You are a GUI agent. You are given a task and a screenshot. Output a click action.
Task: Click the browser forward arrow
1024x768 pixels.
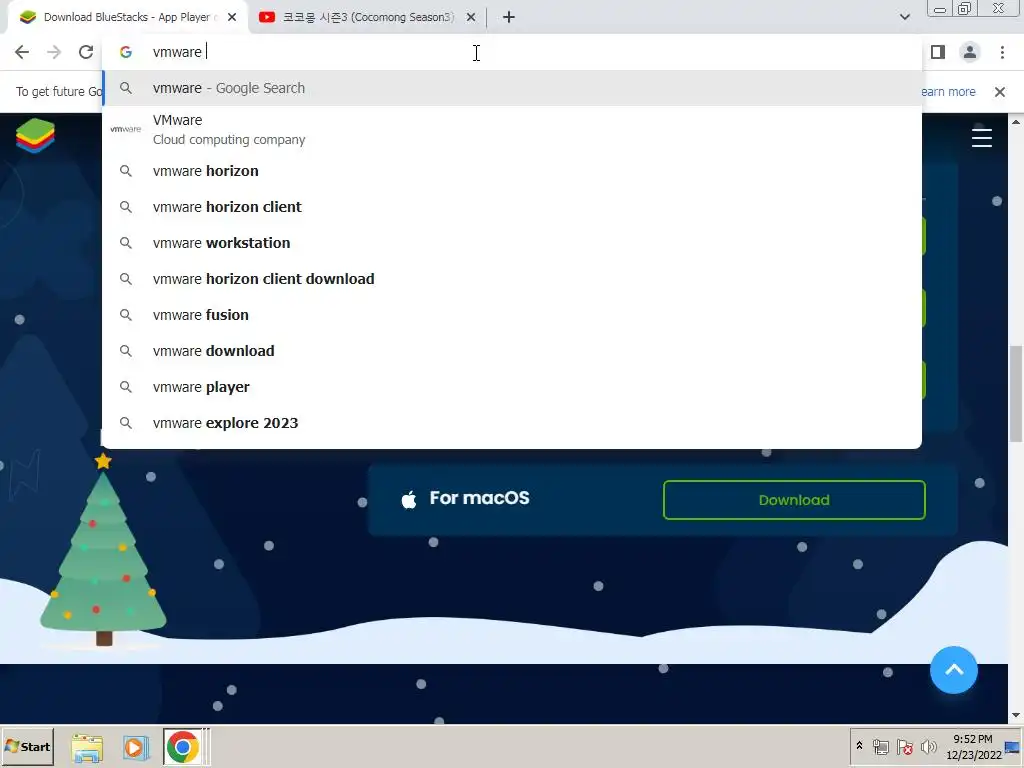click(x=54, y=52)
